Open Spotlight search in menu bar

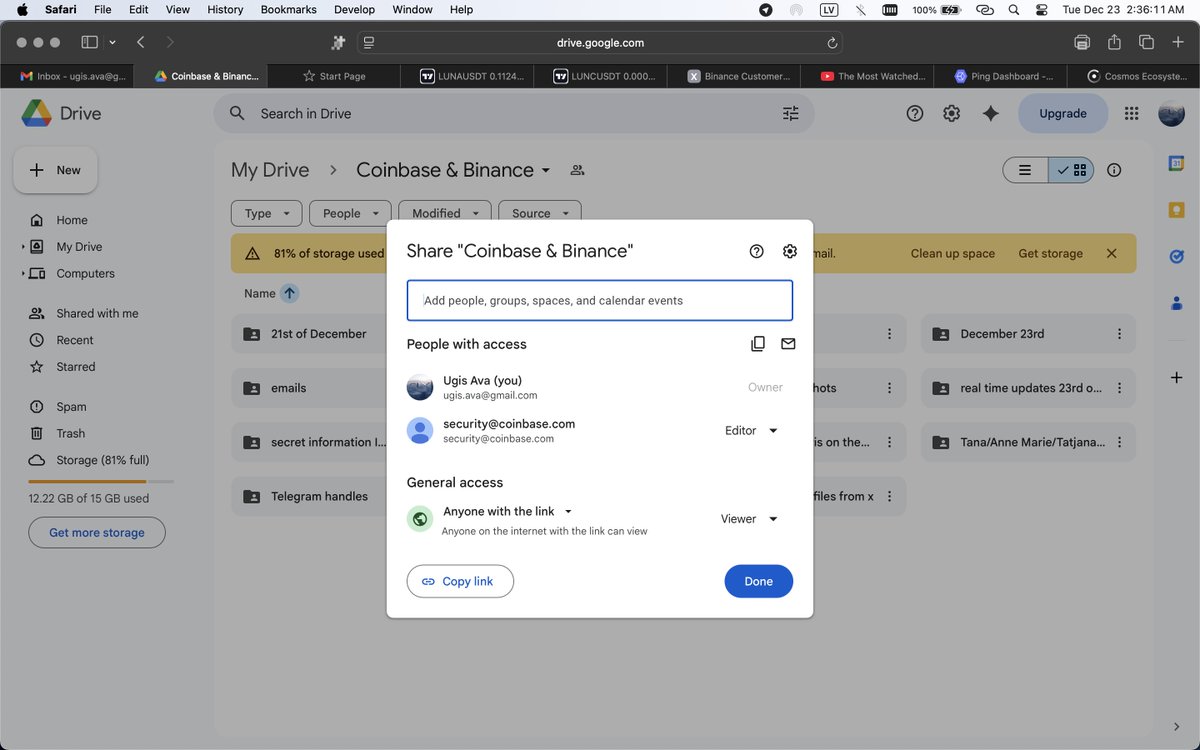[x=1014, y=9]
